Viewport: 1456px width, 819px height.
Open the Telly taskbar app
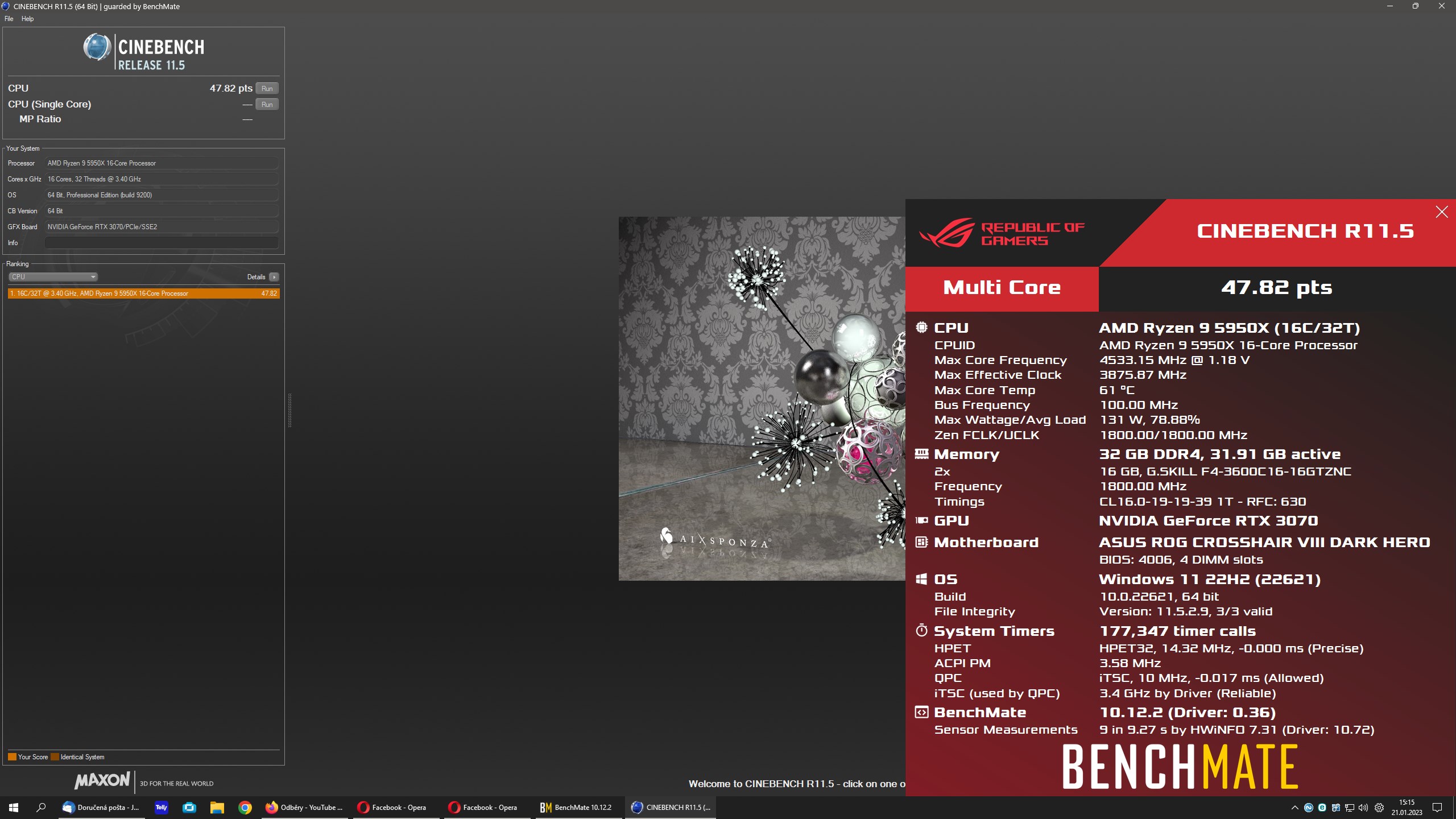point(162,808)
